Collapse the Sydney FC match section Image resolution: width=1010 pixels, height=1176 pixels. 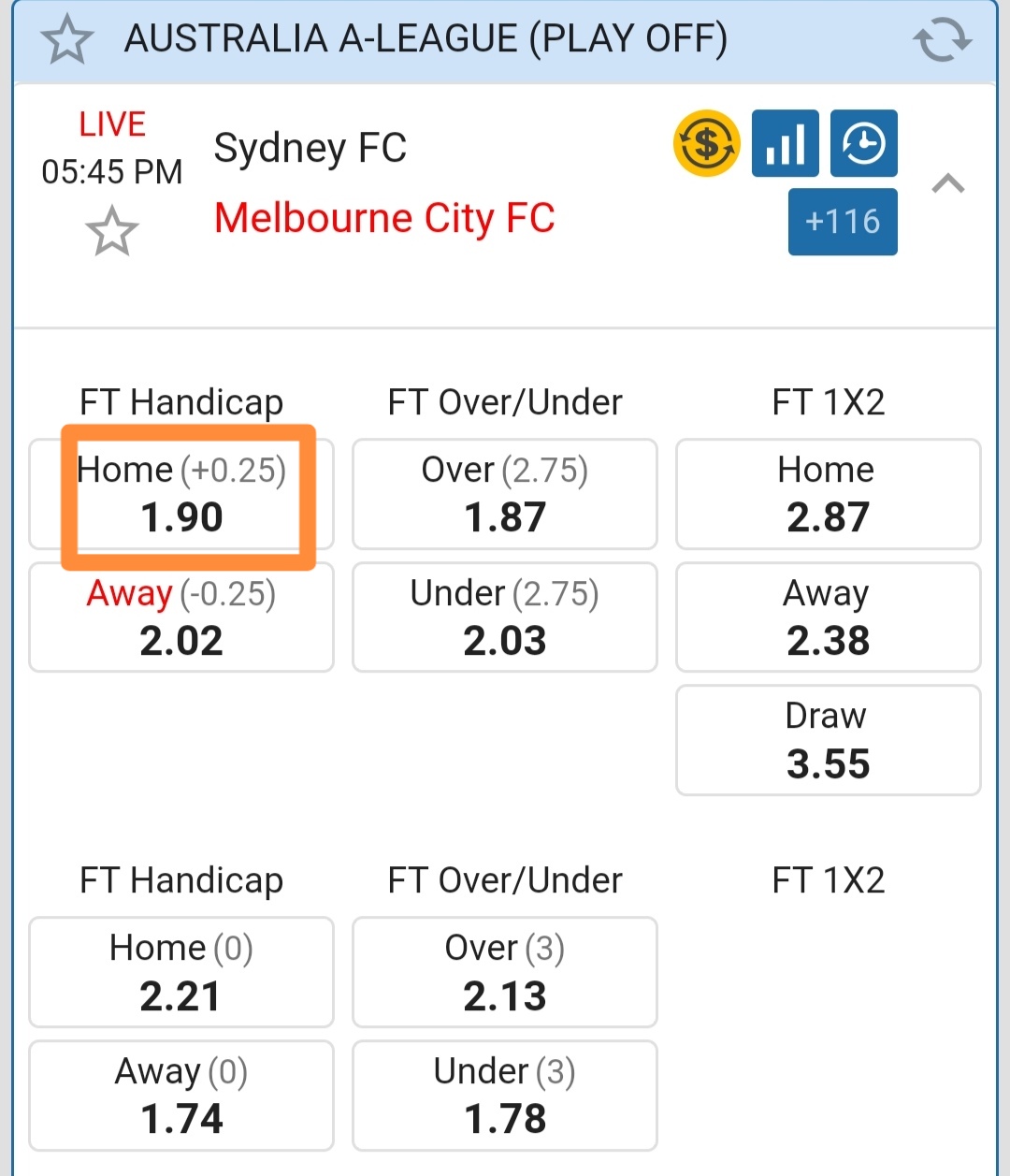[x=948, y=183]
